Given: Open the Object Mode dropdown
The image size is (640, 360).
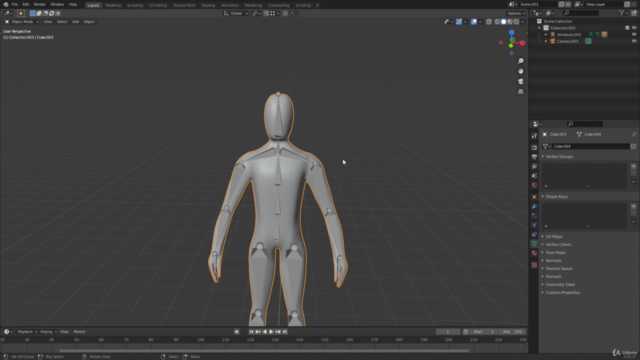Looking at the screenshot, I should [x=22, y=22].
